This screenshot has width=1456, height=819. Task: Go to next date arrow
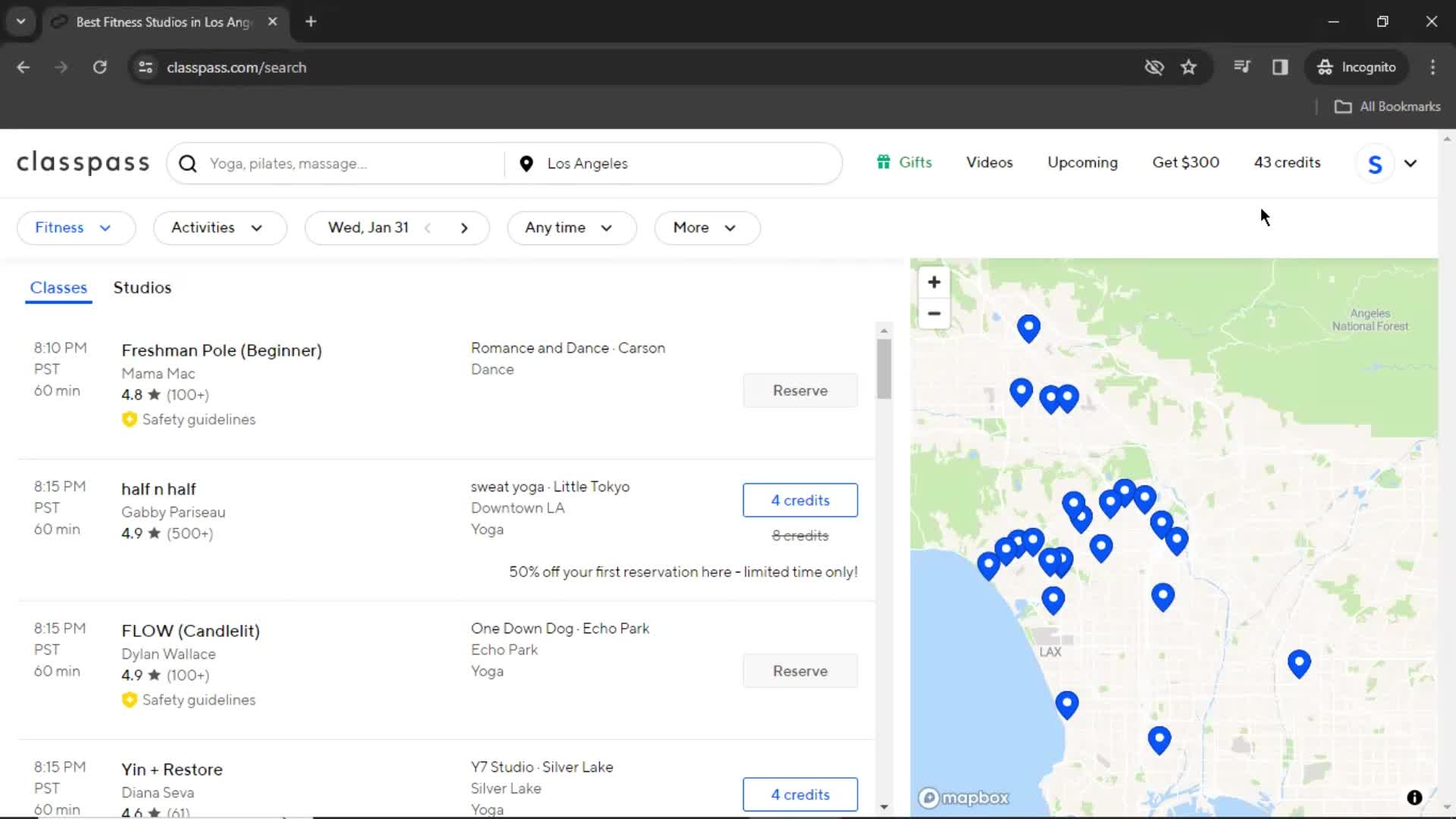pyautogui.click(x=464, y=228)
